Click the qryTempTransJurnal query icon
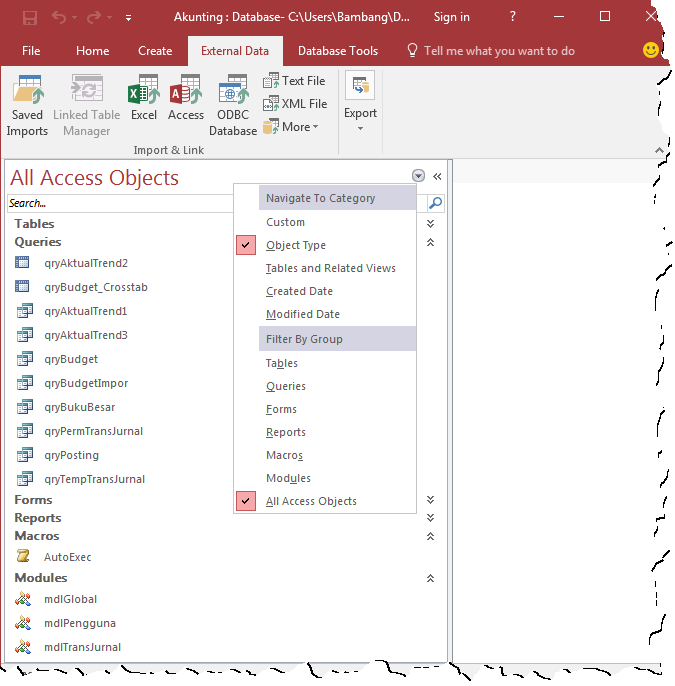Viewport: 675px width, 686px height. pyautogui.click(x=24, y=479)
